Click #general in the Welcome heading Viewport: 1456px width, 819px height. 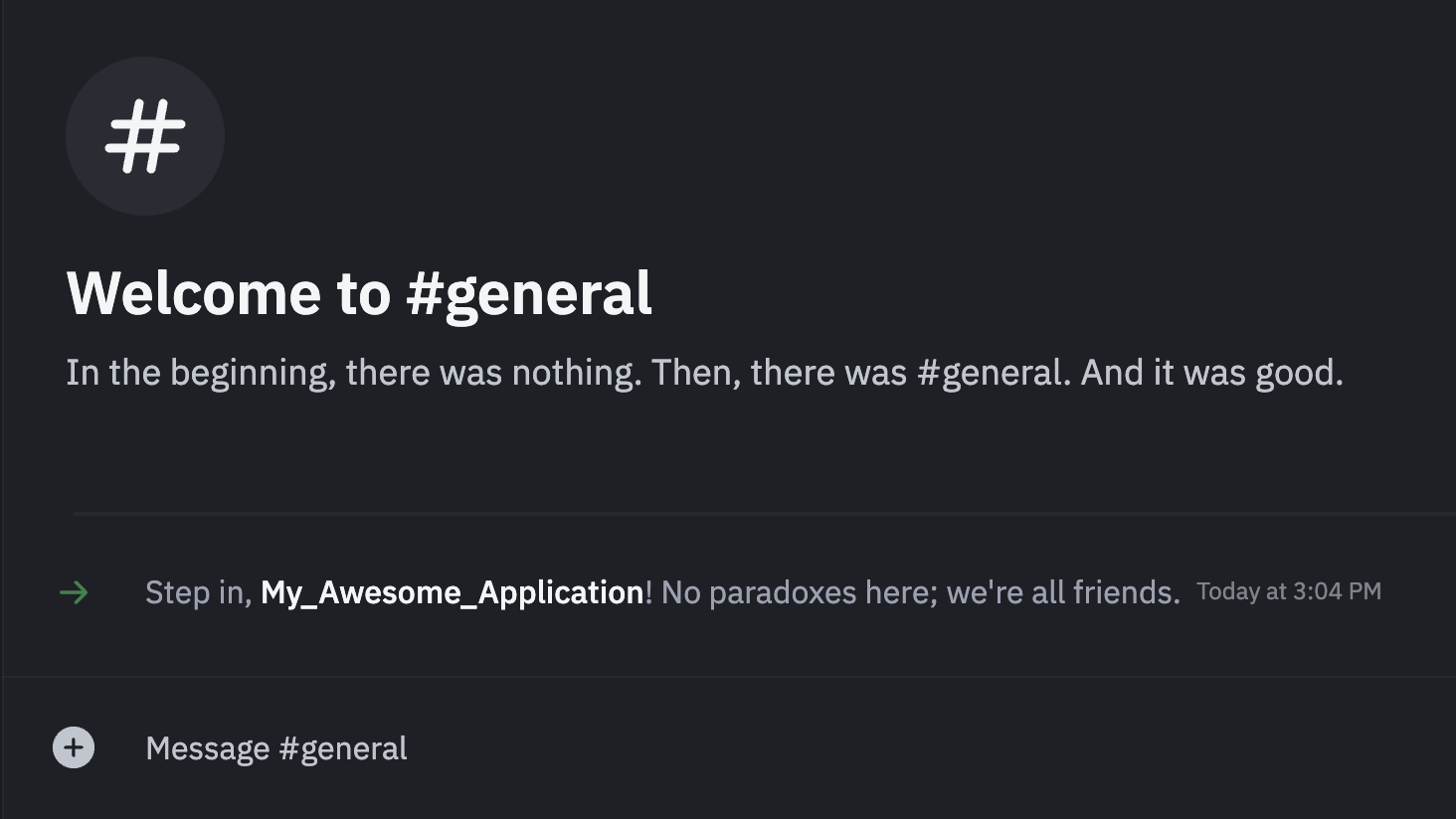528,293
